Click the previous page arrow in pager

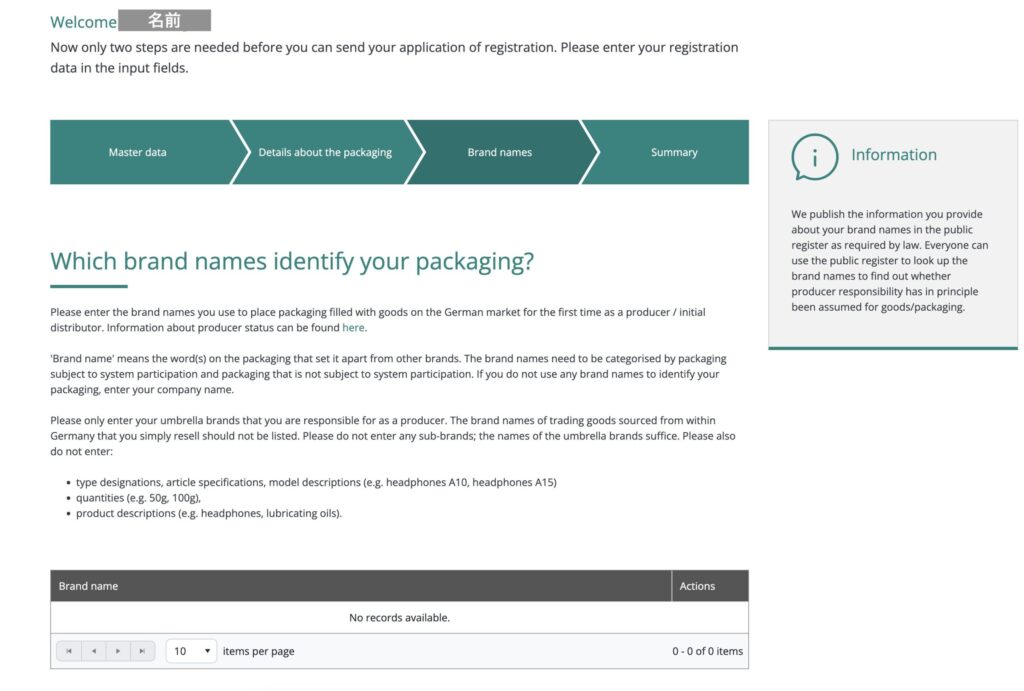pyautogui.click(x=94, y=651)
